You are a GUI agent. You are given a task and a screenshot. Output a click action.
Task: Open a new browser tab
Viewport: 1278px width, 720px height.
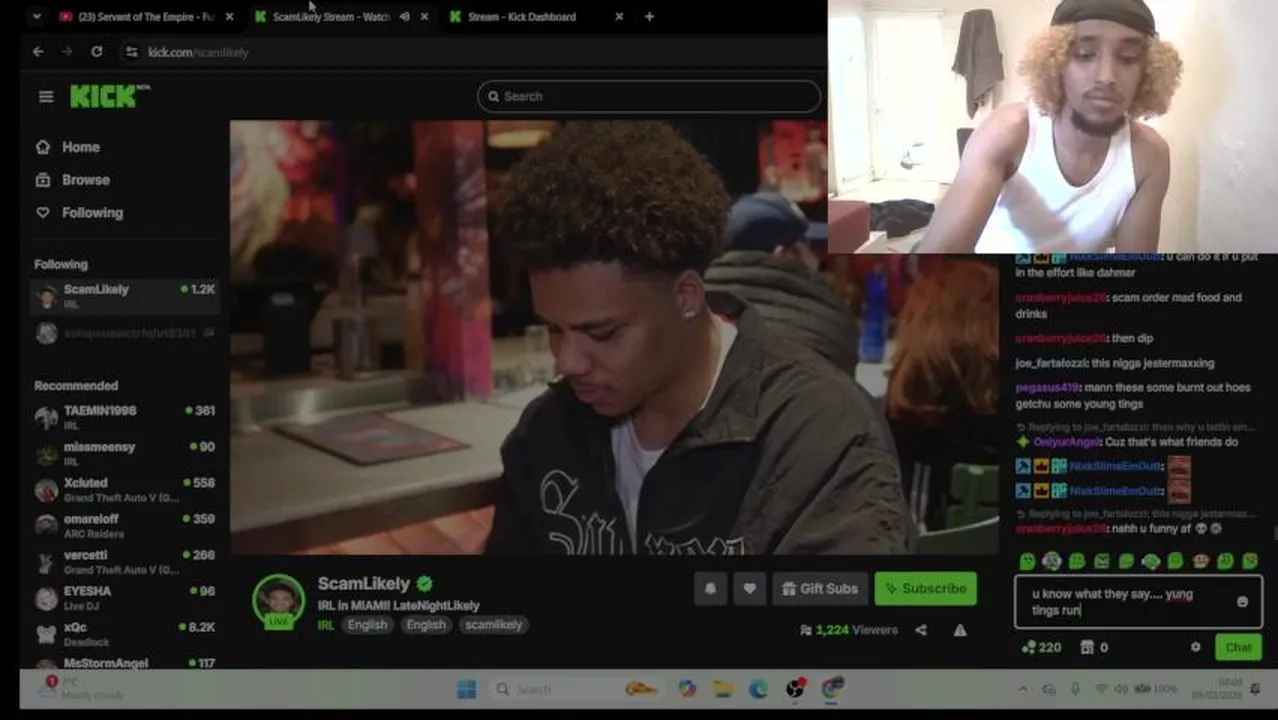[649, 17]
